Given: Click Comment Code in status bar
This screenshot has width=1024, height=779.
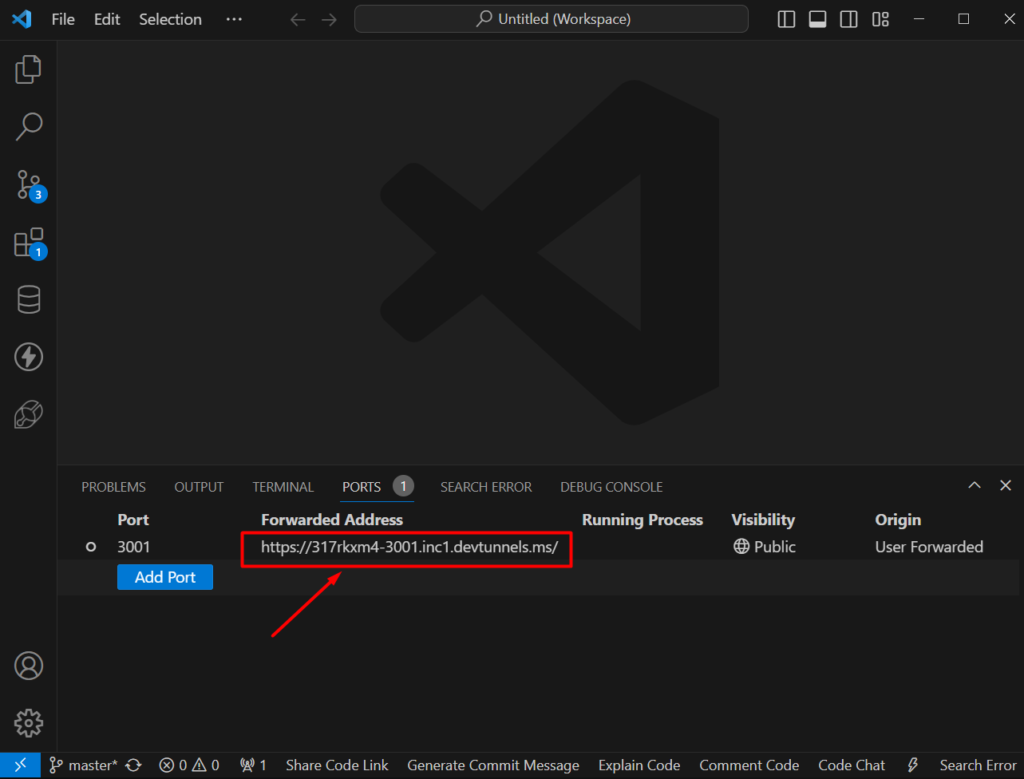Looking at the screenshot, I should [749, 765].
